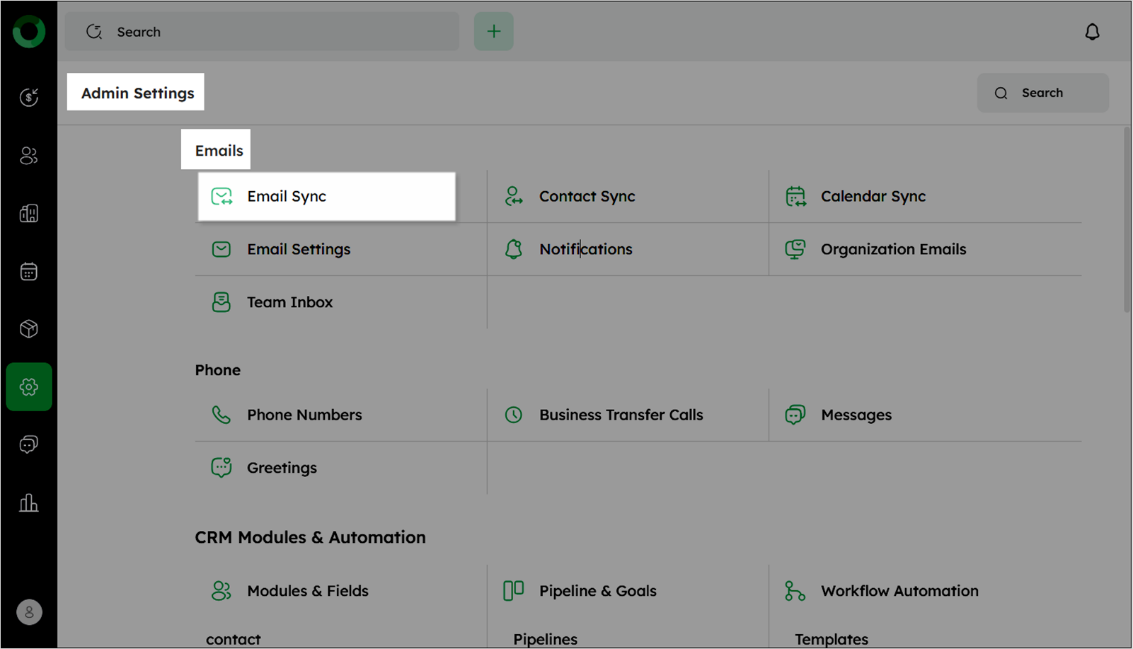Image resolution: width=1133 pixels, height=649 pixels.
Task: Click the contact sub-link under Modules & Fields
Action: tap(233, 640)
